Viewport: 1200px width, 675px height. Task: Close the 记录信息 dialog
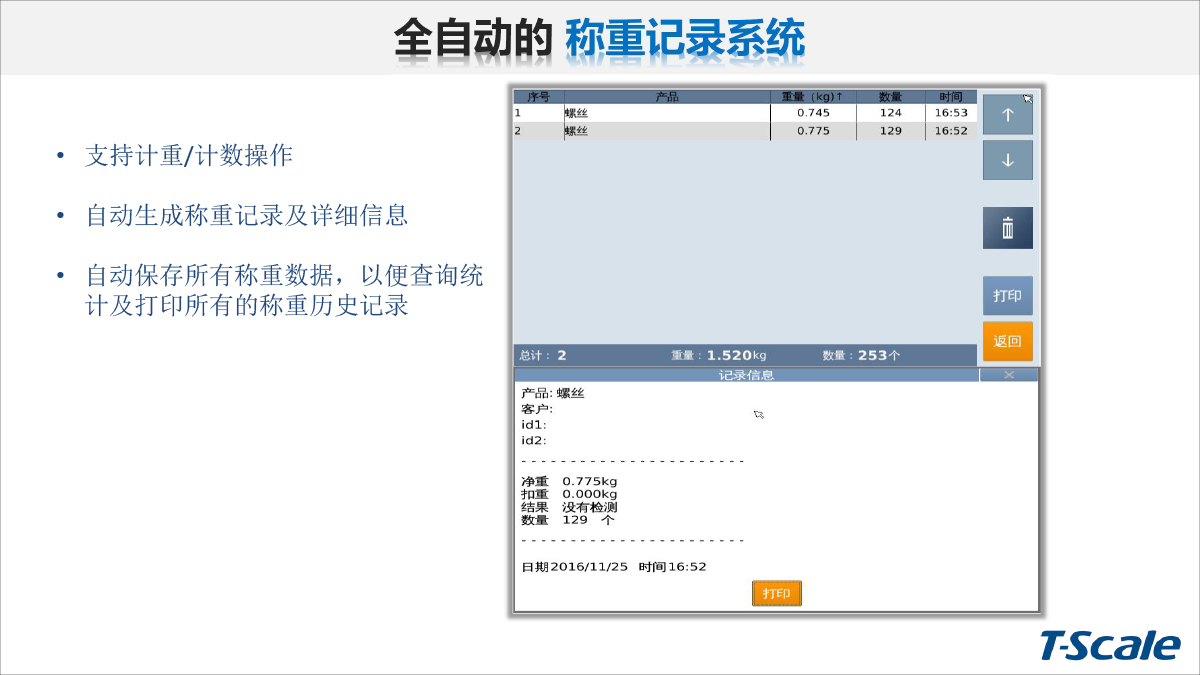coord(1008,374)
